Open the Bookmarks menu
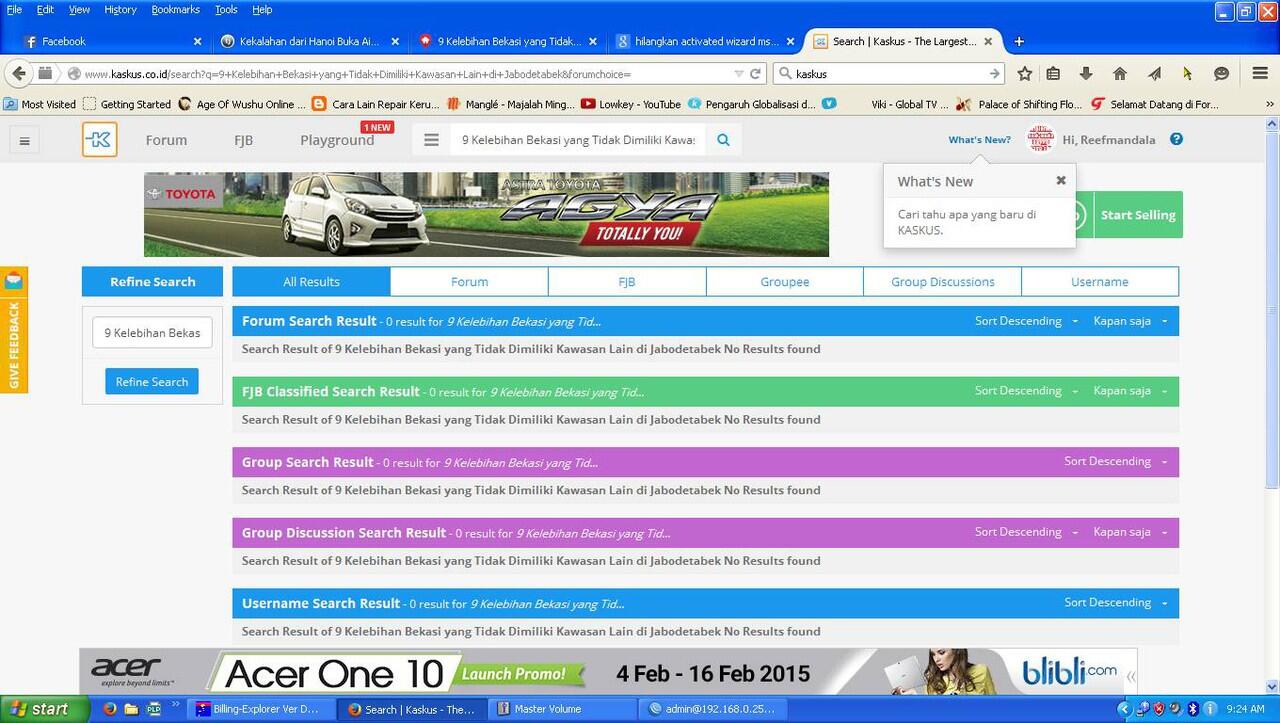Image resolution: width=1280 pixels, height=723 pixels. pos(176,9)
